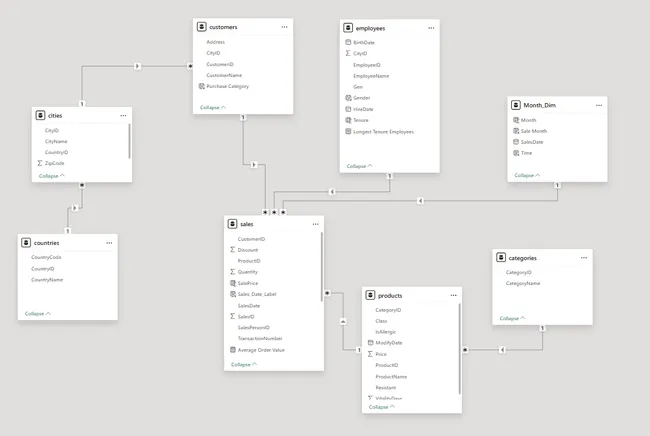Image resolution: width=650 pixels, height=436 pixels.
Task: Collapse the employees table
Action: [x=359, y=166]
